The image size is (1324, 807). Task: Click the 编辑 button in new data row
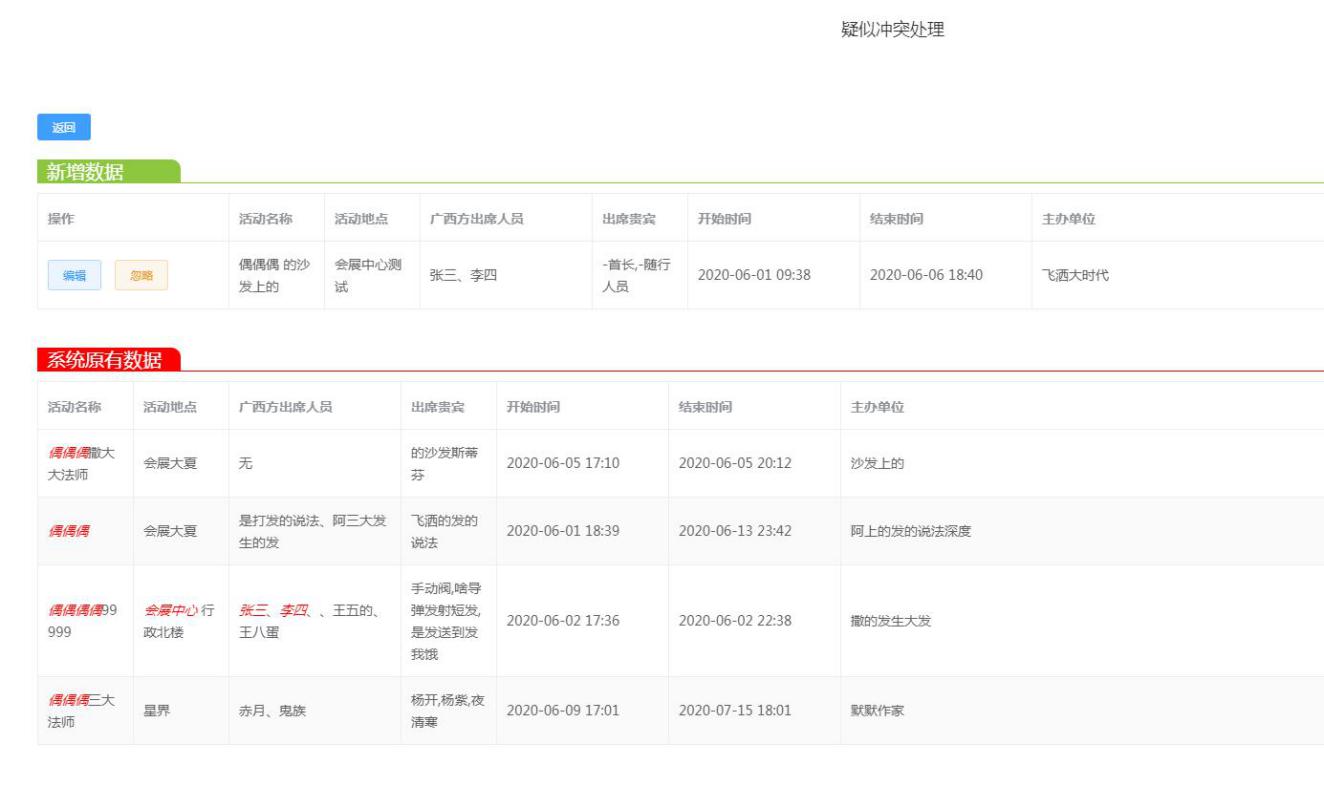click(x=74, y=276)
